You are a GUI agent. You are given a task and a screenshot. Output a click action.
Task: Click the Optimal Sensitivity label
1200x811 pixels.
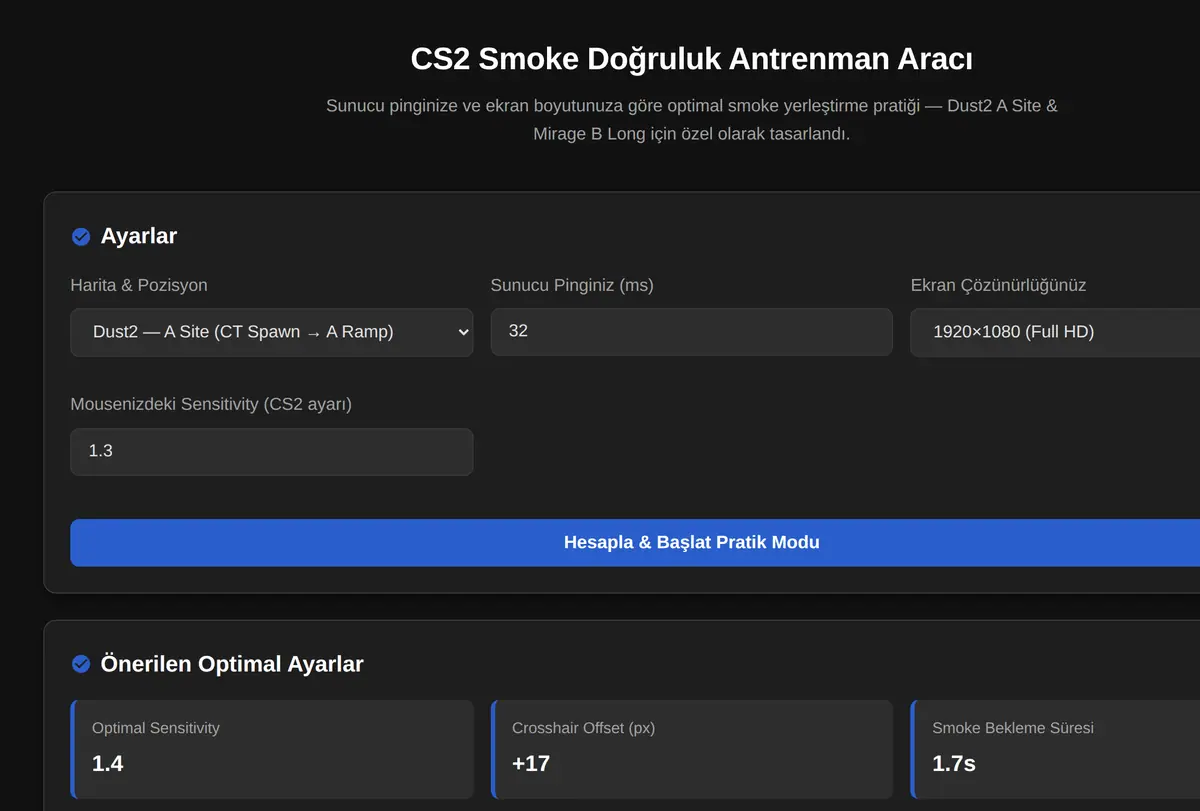155,728
